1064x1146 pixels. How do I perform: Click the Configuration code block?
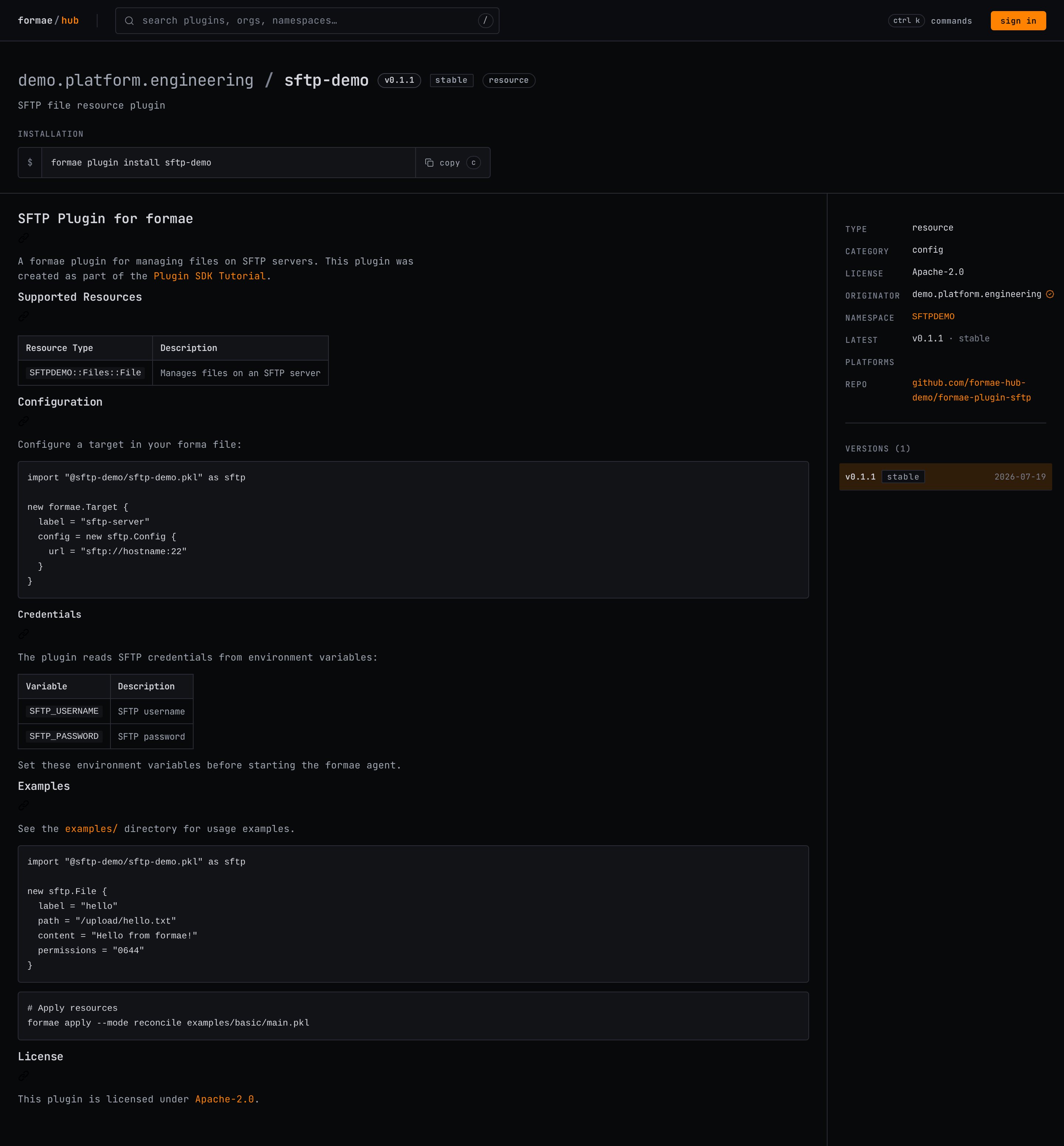pyautogui.click(x=413, y=529)
